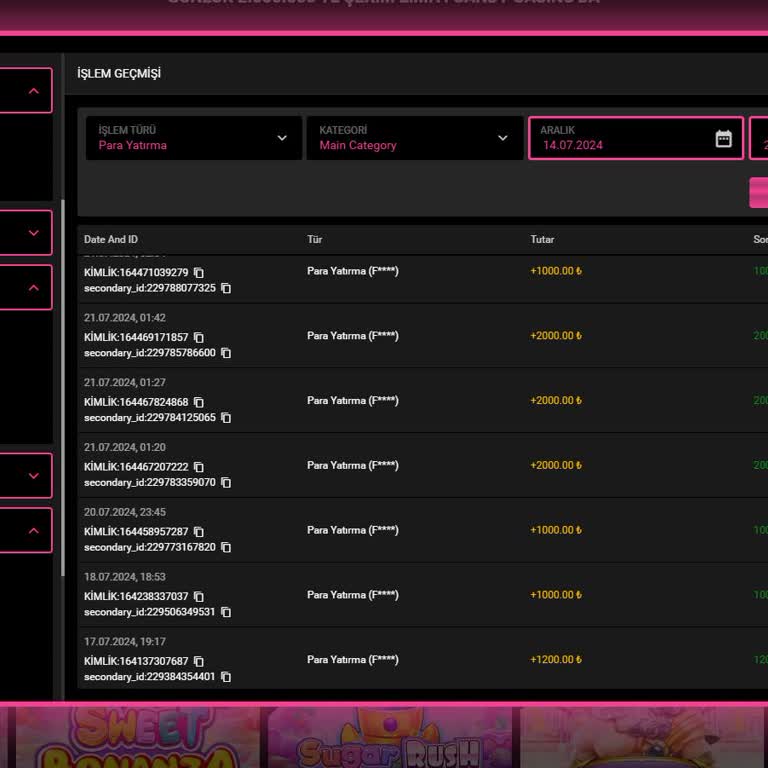Open the Sweet Bonanza game thumbnail
Viewport: 768px width, 768px height.
click(x=136, y=738)
